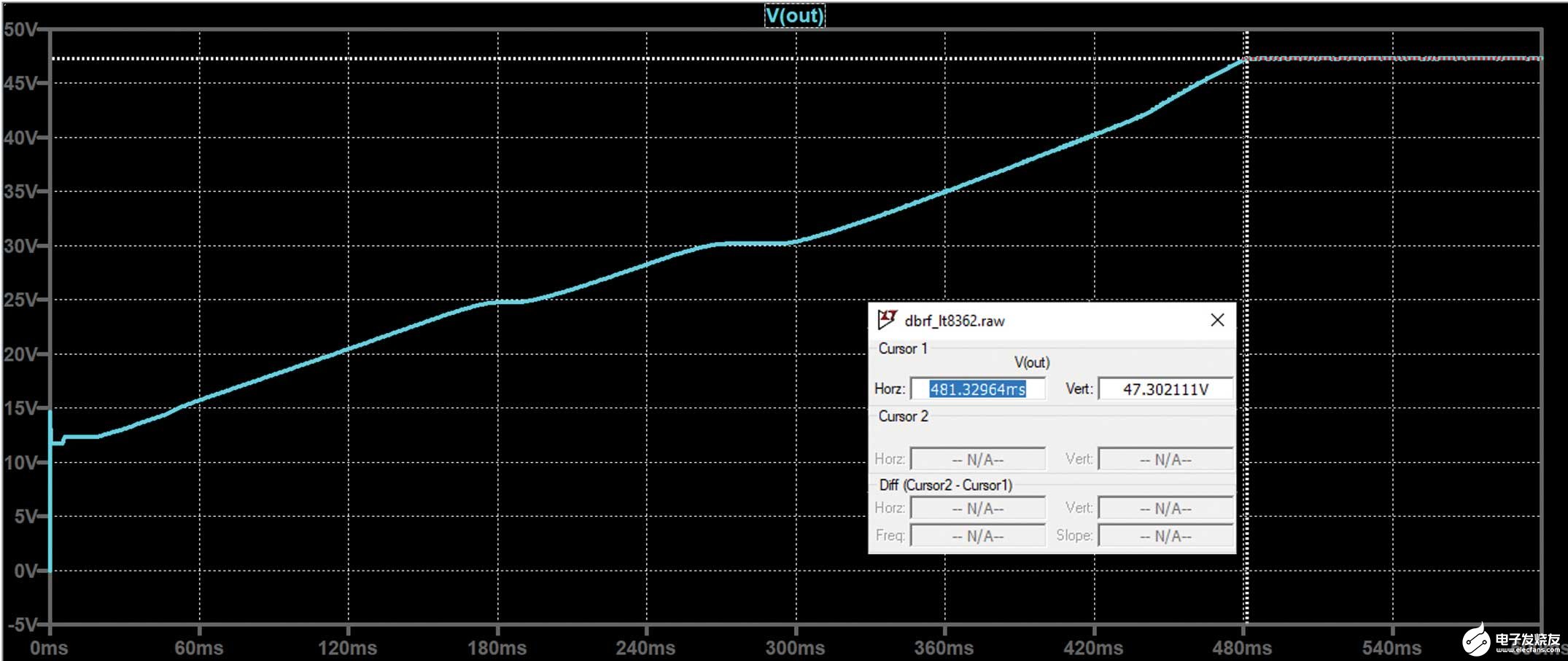The image size is (1568, 661).
Task: Click the 240ms time axis label
Action: pyautogui.click(x=645, y=648)
